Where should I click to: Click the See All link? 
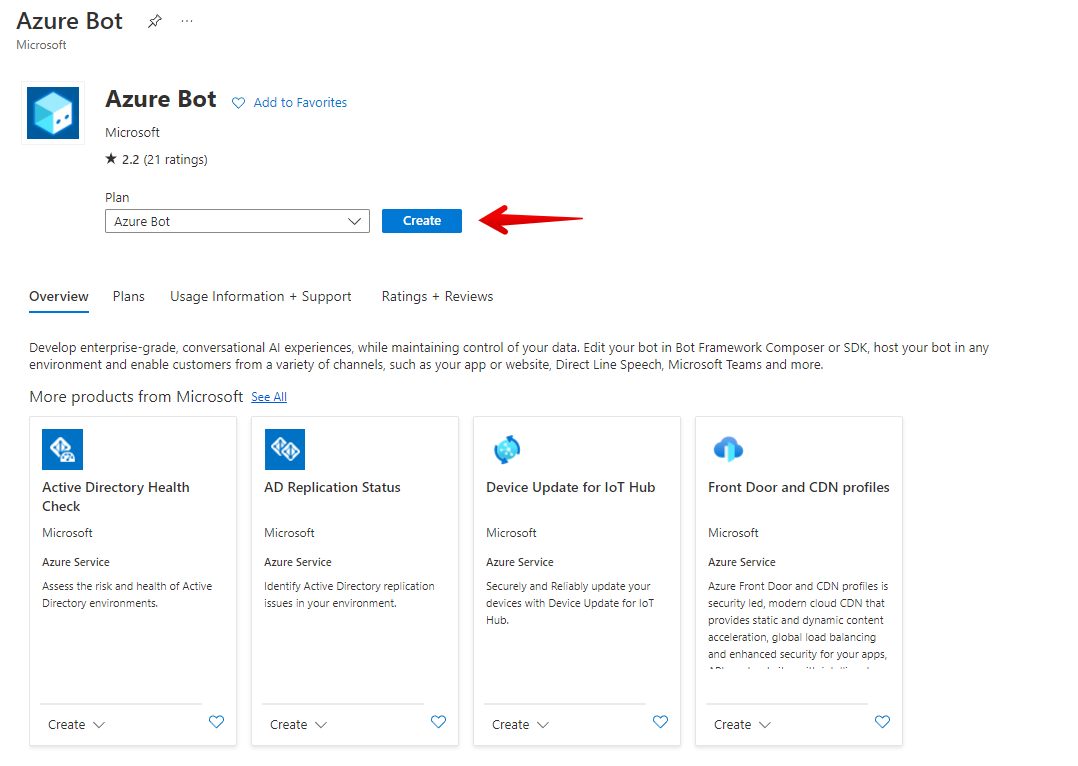click(269, 397)
